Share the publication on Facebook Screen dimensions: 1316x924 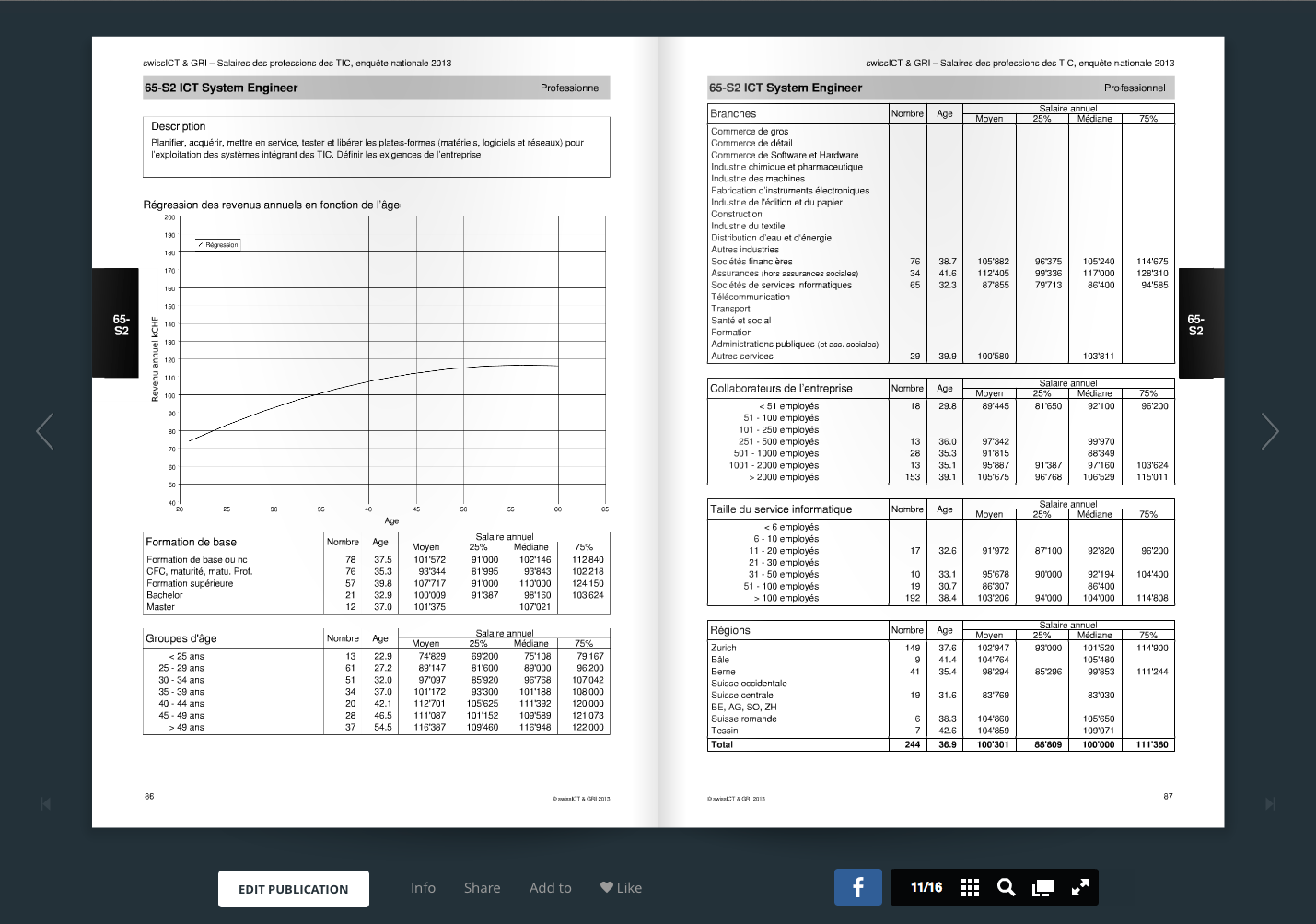coord(857,887)
